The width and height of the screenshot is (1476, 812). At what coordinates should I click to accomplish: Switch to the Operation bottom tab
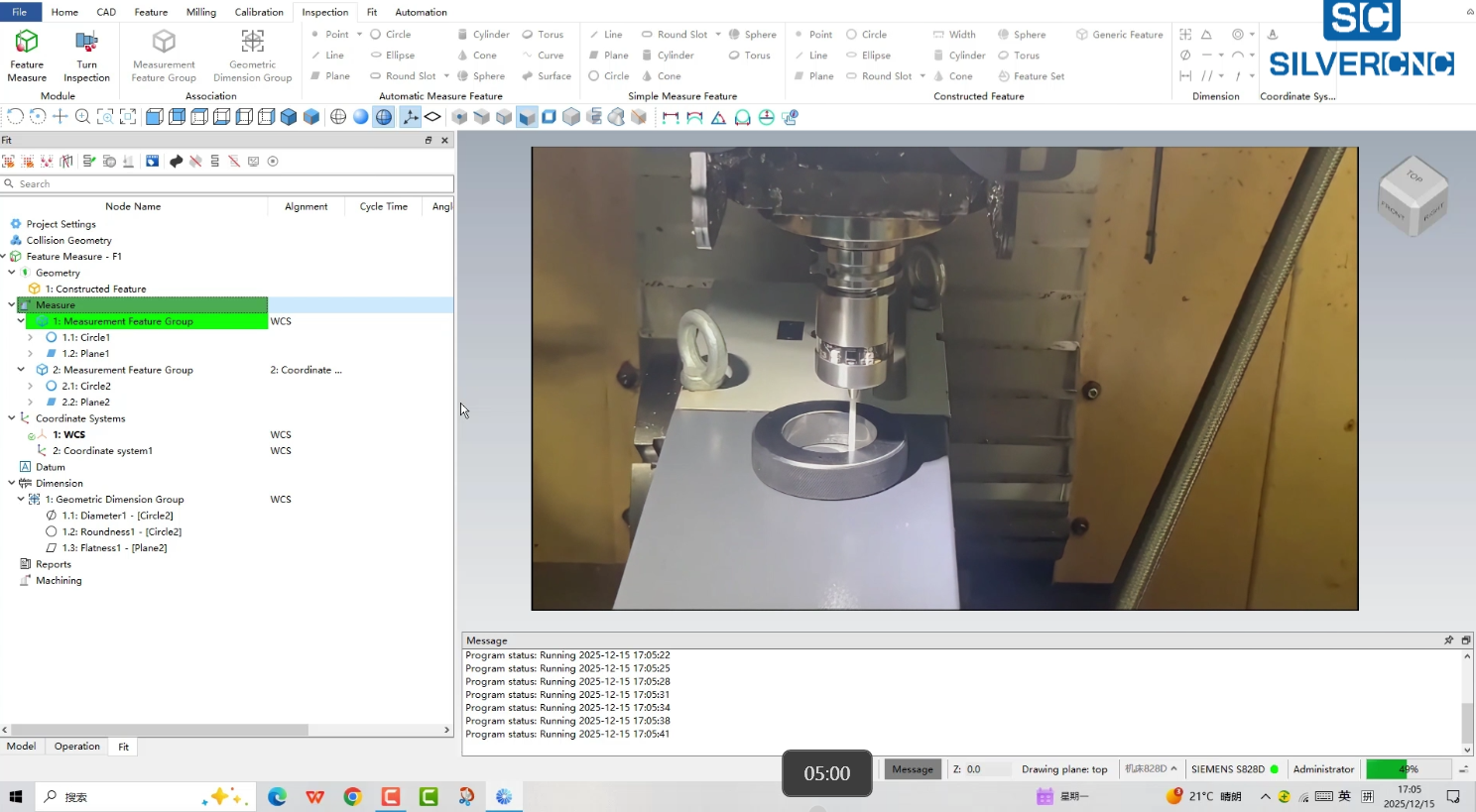click(77, 747)
